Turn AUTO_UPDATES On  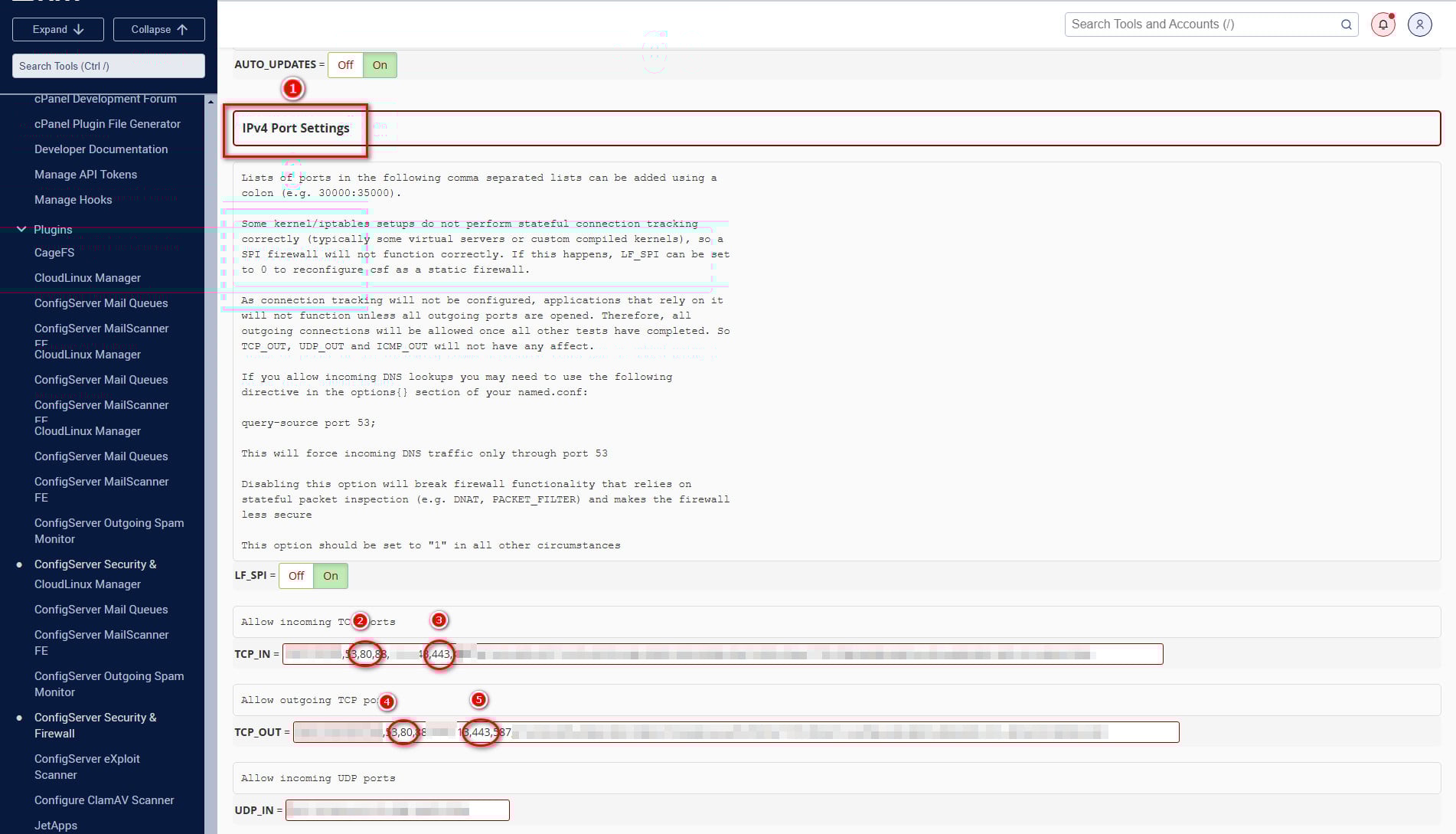pyautogui.click(x=380, y=65)
